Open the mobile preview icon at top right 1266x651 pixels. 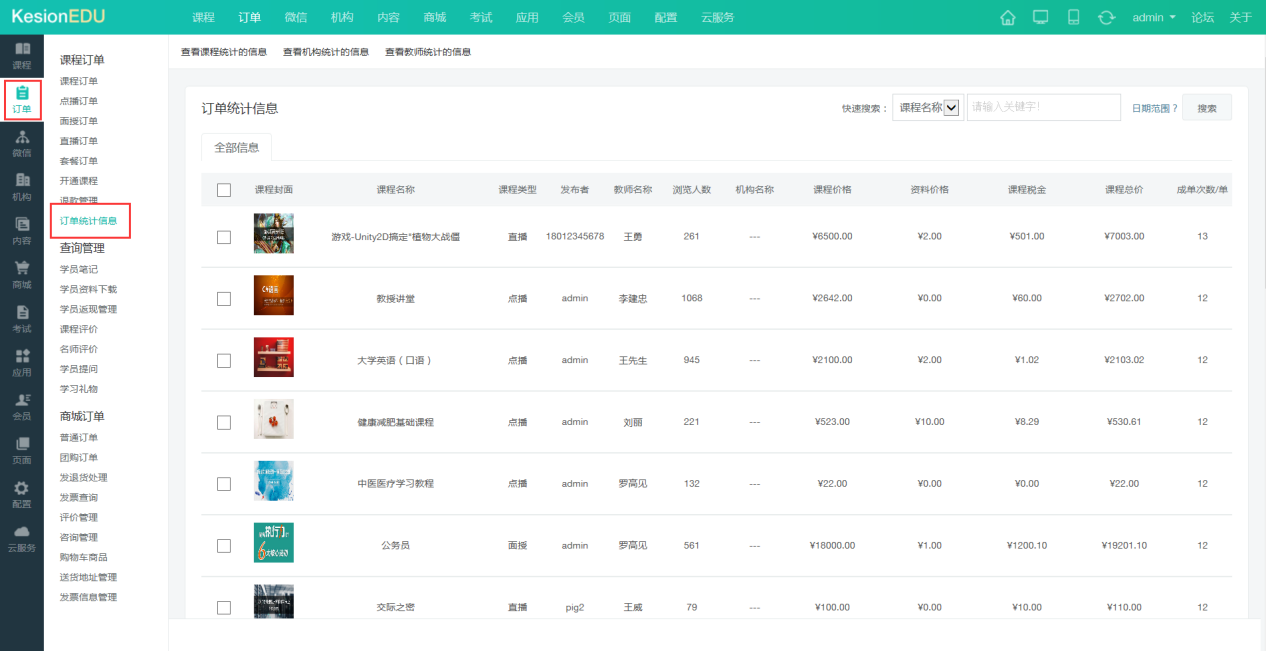pos(1073,17)
